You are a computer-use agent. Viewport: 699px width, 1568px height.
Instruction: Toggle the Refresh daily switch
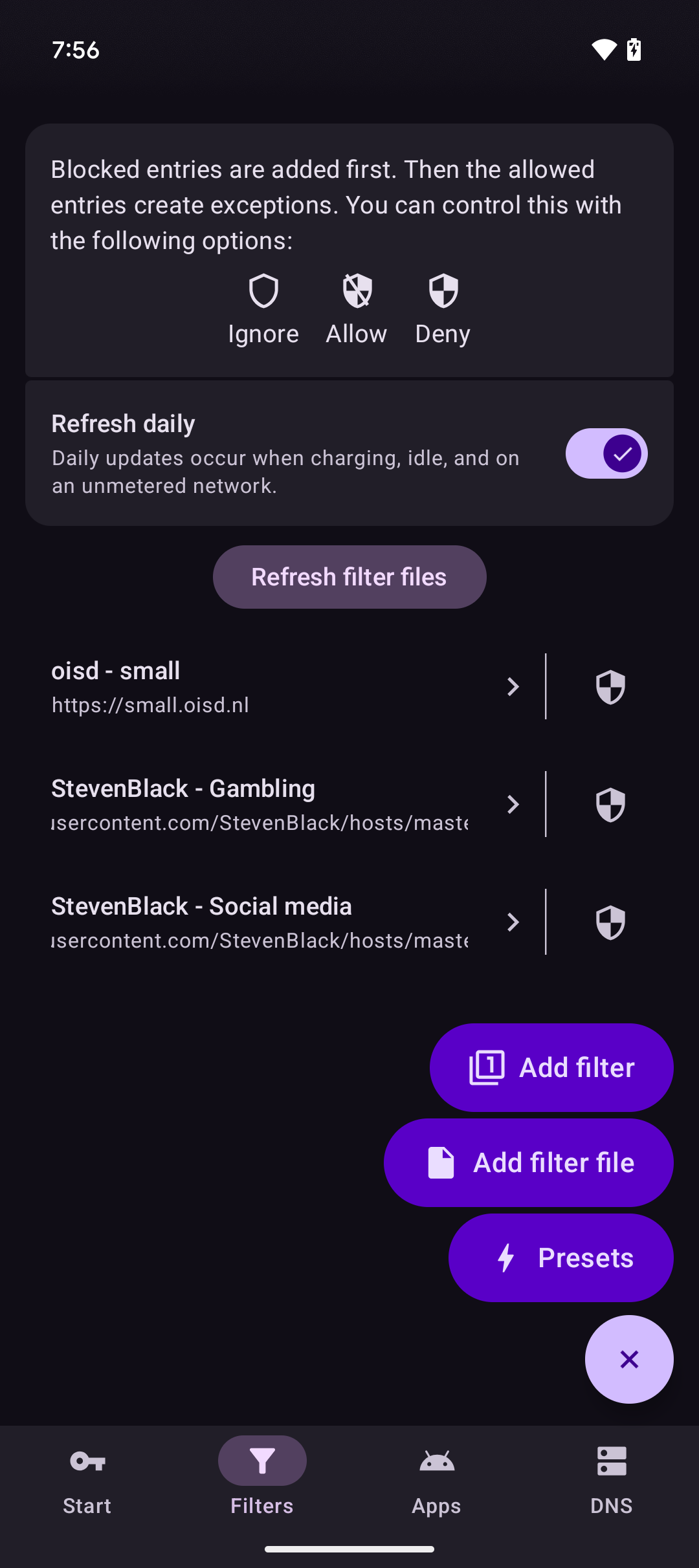click(x=606, y=453)
